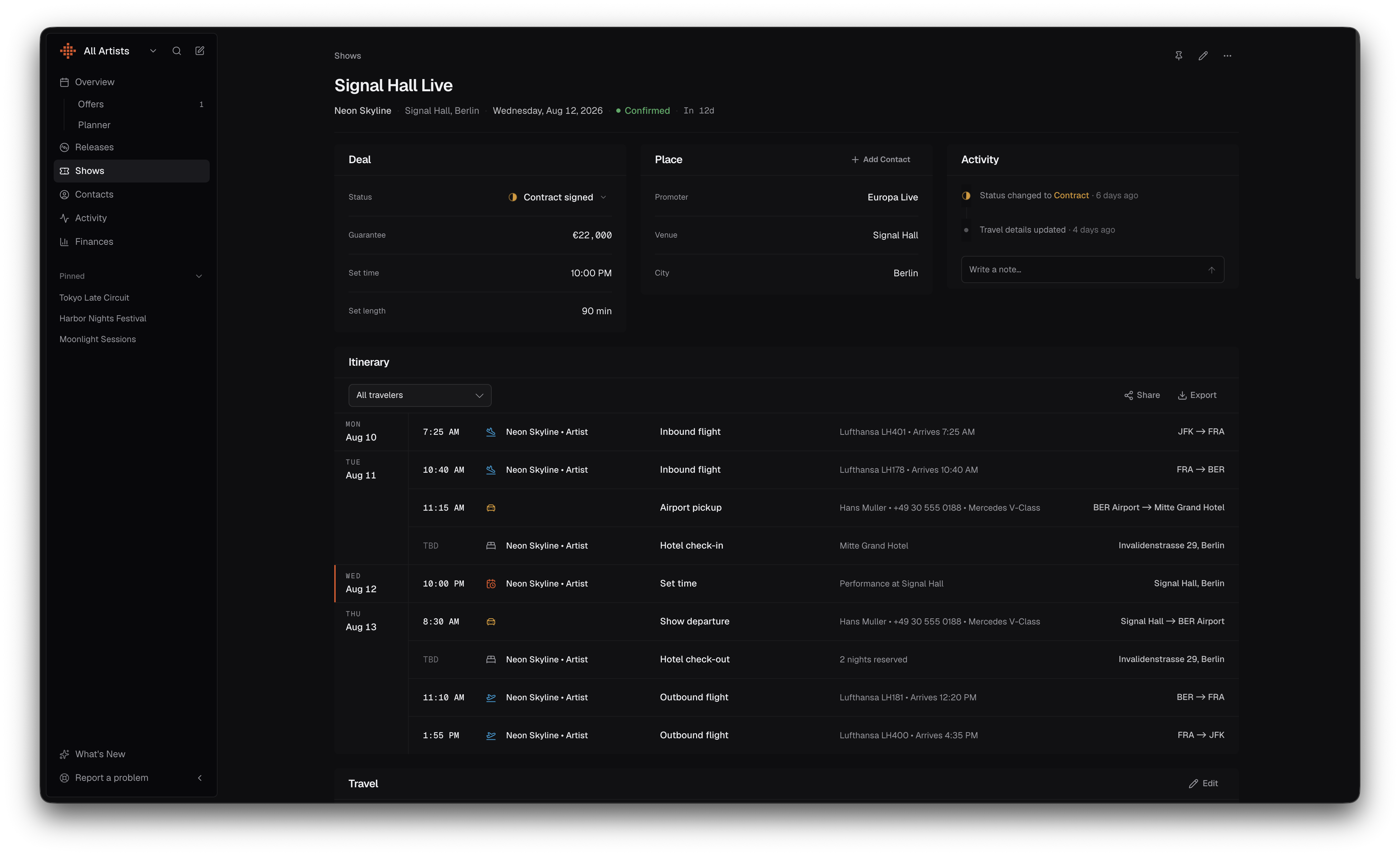This screenshot has width=1400, height=856.
Task: Open What's New
Action: pyautogui.click(x=93, y=754)
